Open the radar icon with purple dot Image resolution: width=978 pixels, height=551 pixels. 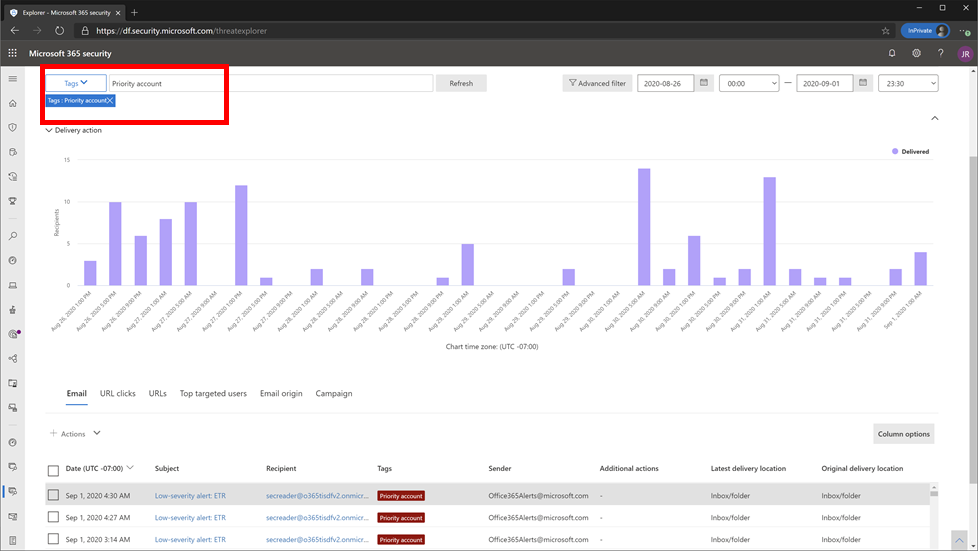click(13, 334)
